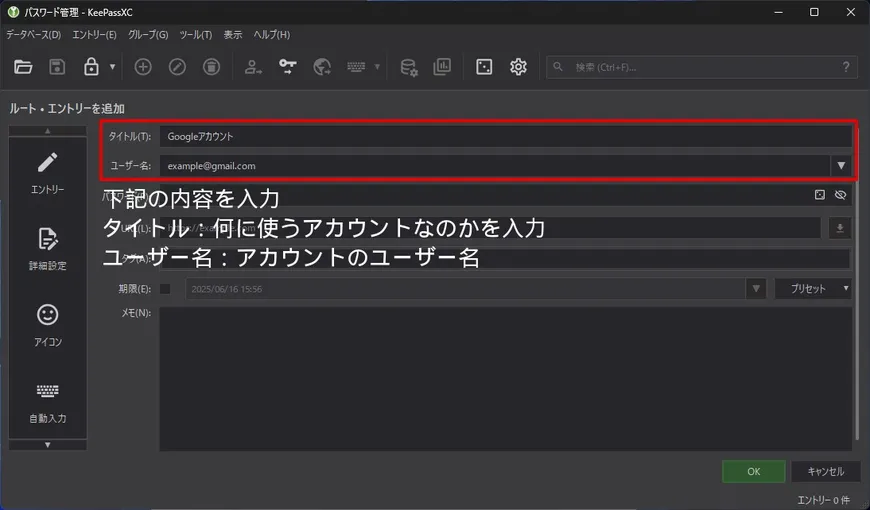The width and height of the screenshot is (870, 510).
Task: Confirm entry with OK button
Action: [753, 472]
